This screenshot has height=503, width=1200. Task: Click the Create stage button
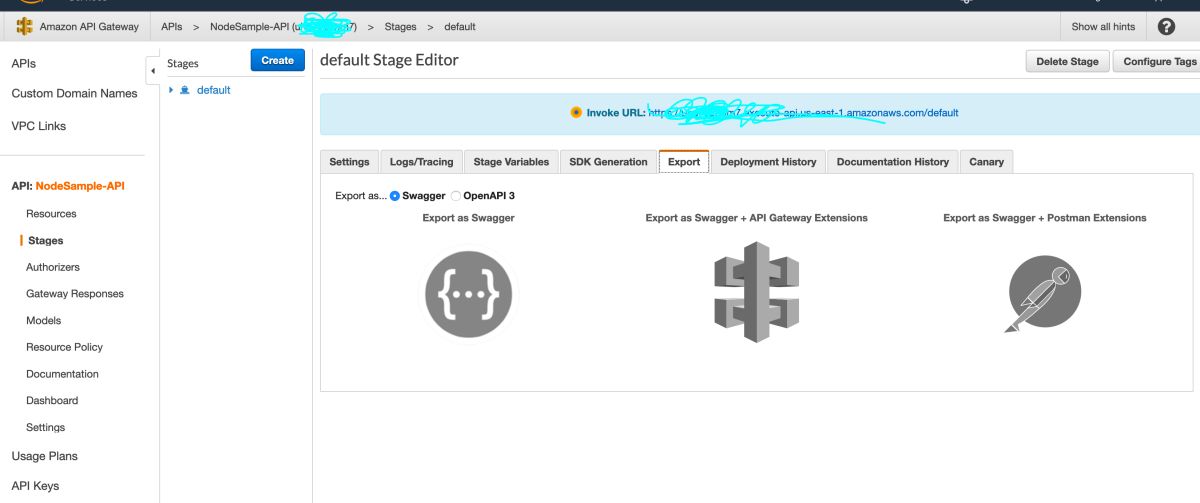pos(277,60)
